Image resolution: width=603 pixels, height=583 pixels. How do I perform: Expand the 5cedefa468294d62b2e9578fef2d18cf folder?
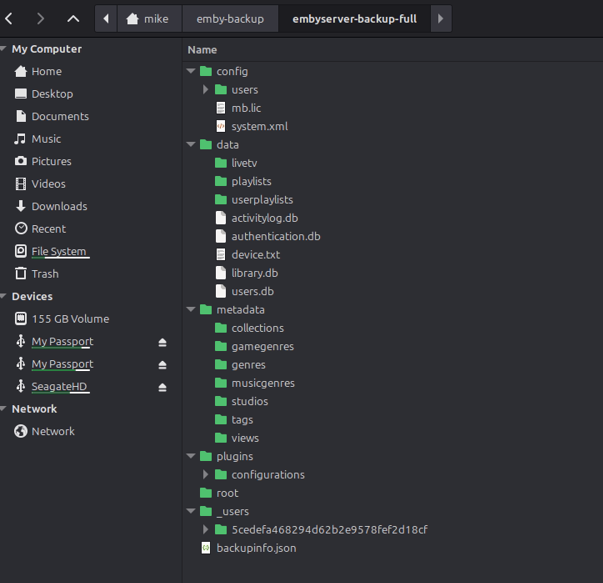point(206,530)
